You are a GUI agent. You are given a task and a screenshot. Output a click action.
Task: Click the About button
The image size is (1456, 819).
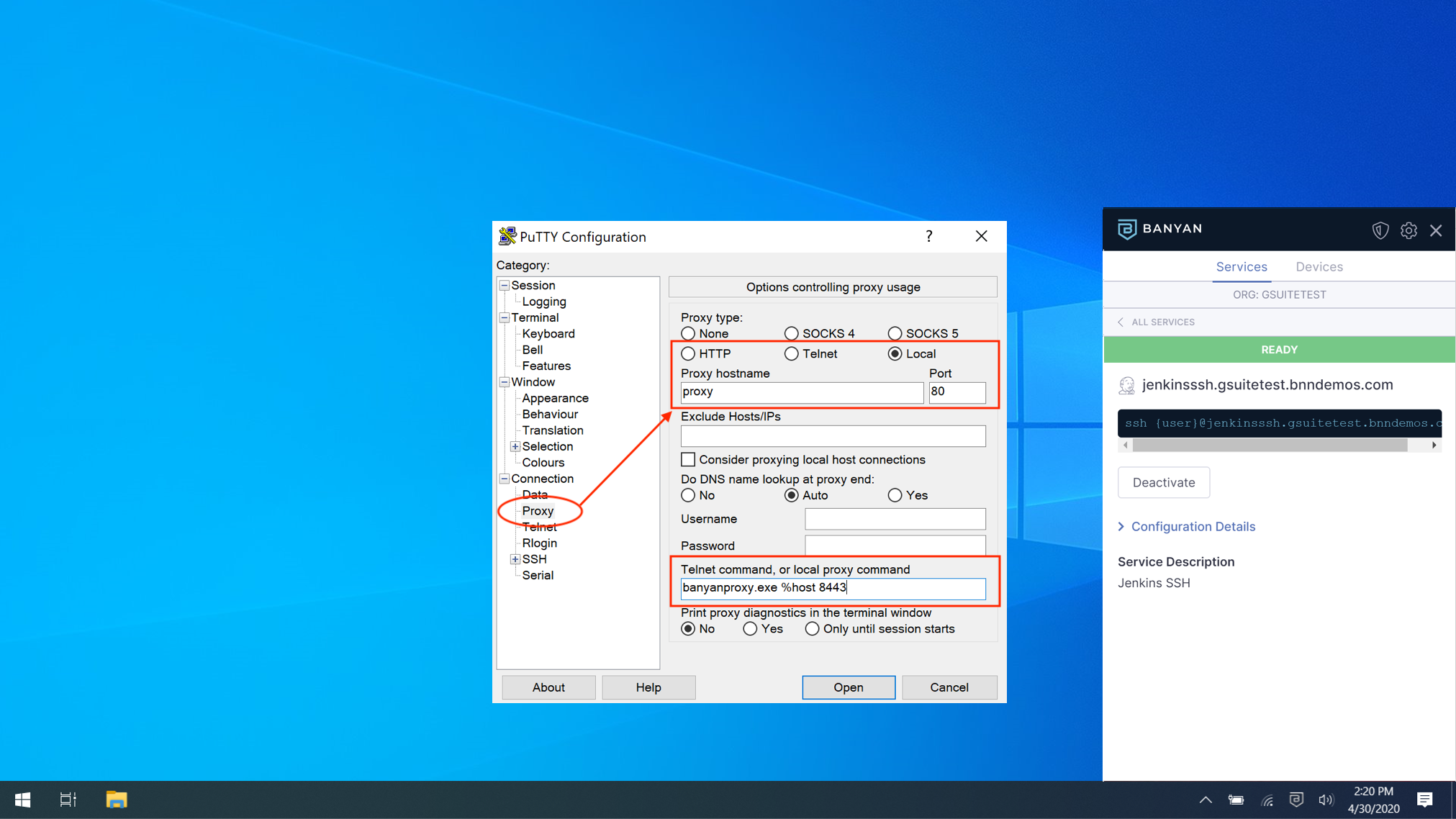(548, 687)
